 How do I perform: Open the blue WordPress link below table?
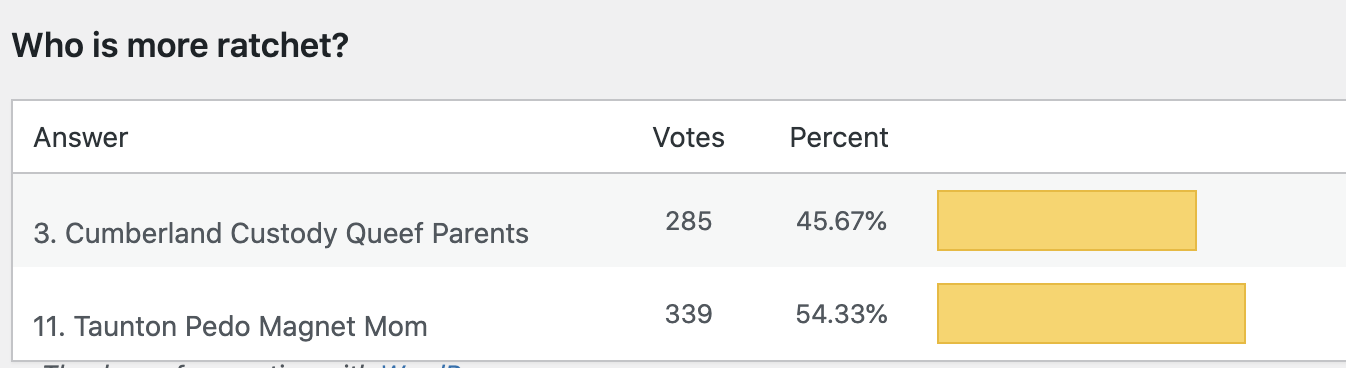(x=418, y=365)
